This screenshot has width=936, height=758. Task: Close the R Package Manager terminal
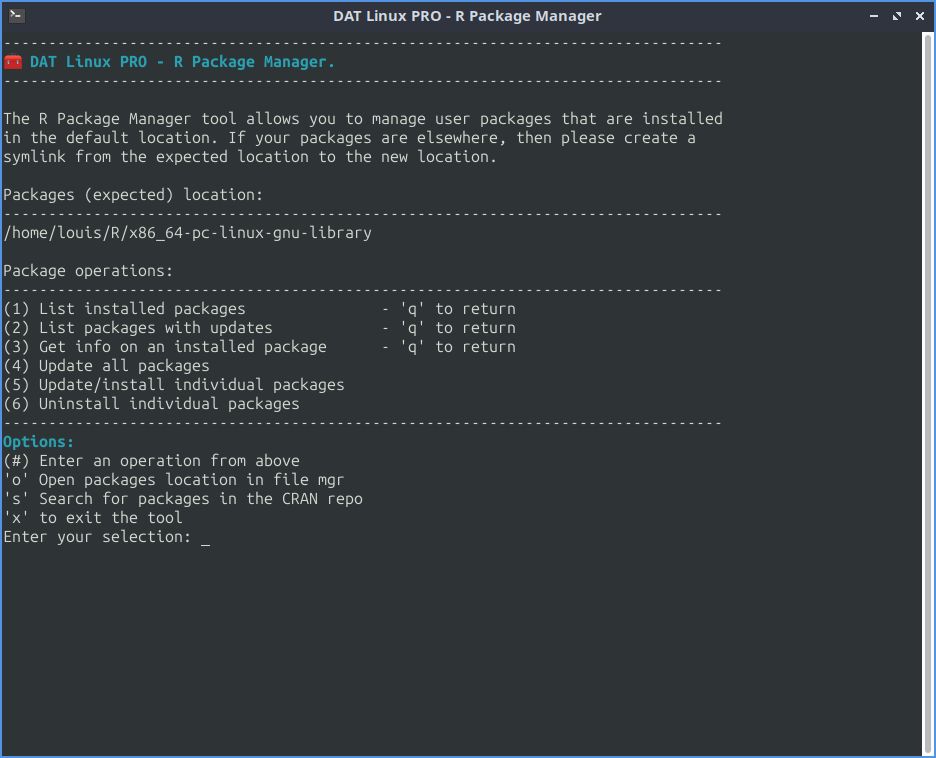[x=919, y=16]
